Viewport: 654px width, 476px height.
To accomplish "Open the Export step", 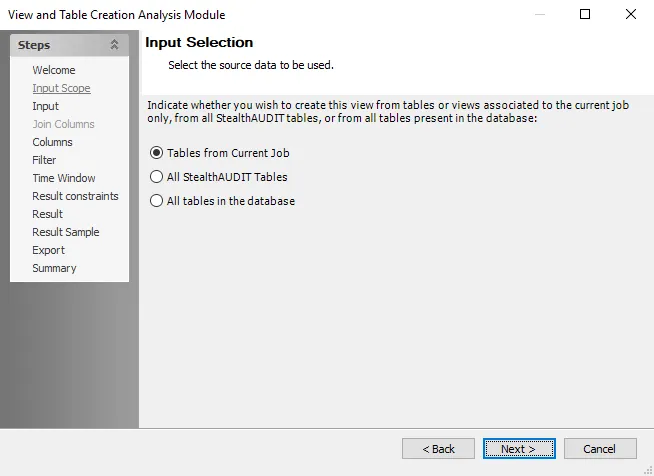I will coord(48,250).
